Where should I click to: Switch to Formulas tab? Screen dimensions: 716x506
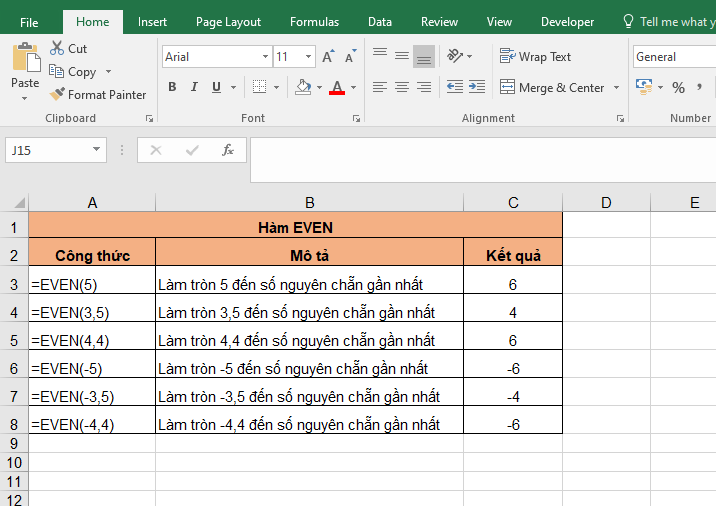pyautogui.click(x=314, y=22)
